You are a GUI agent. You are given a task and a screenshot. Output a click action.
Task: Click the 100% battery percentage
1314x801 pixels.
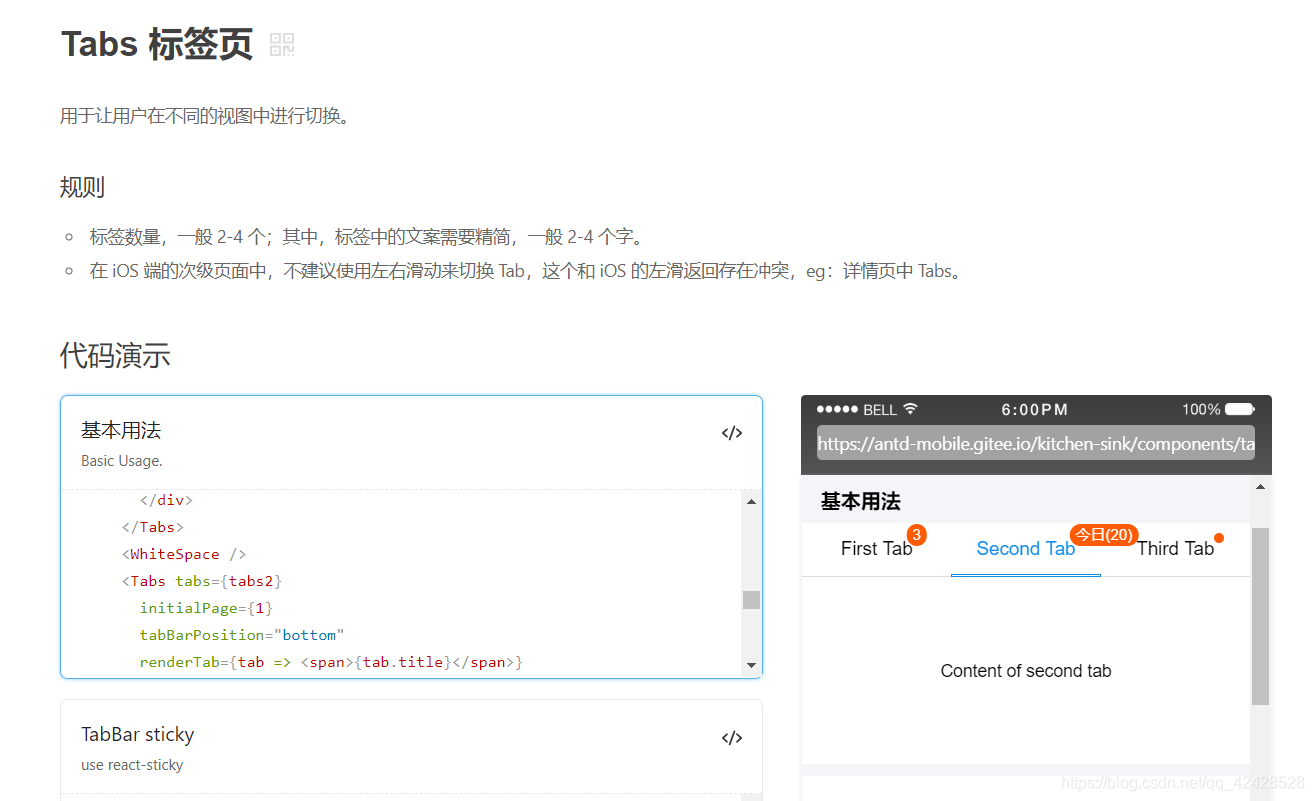pyautogui.click(x=1201, y=410)
